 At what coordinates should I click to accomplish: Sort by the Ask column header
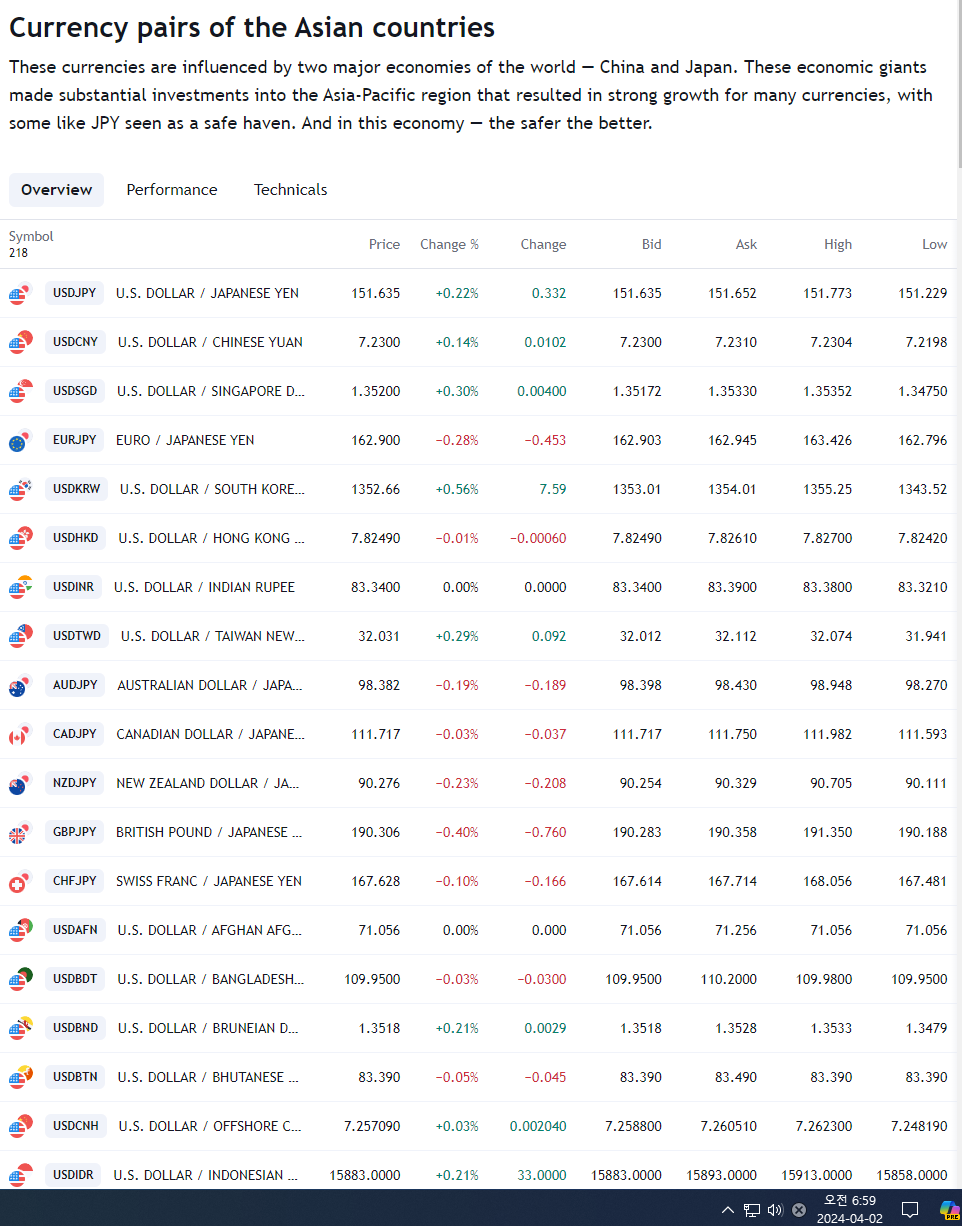point(746,245)
